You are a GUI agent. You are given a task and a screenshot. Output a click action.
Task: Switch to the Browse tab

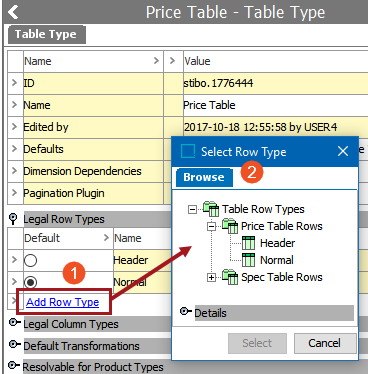[x=204, y=177]
